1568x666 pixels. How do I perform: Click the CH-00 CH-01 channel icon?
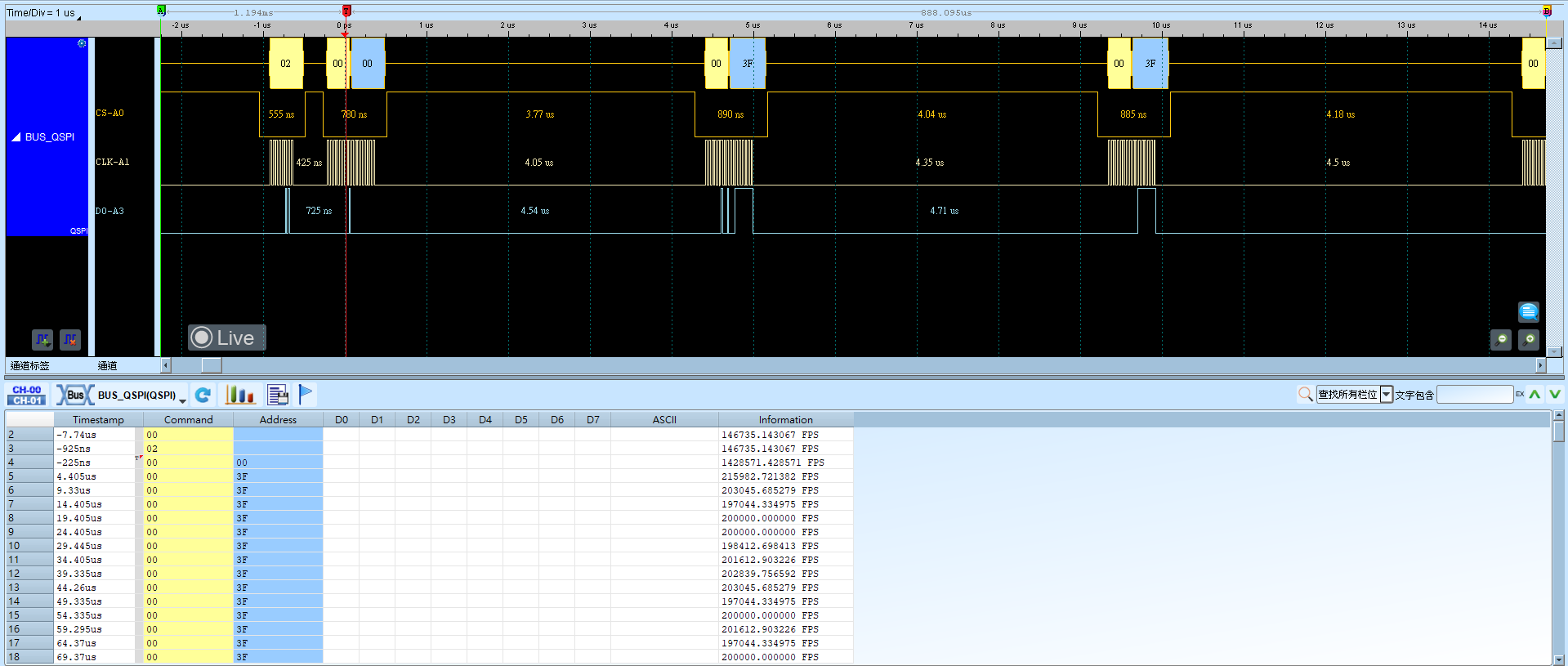click(27, 396)
